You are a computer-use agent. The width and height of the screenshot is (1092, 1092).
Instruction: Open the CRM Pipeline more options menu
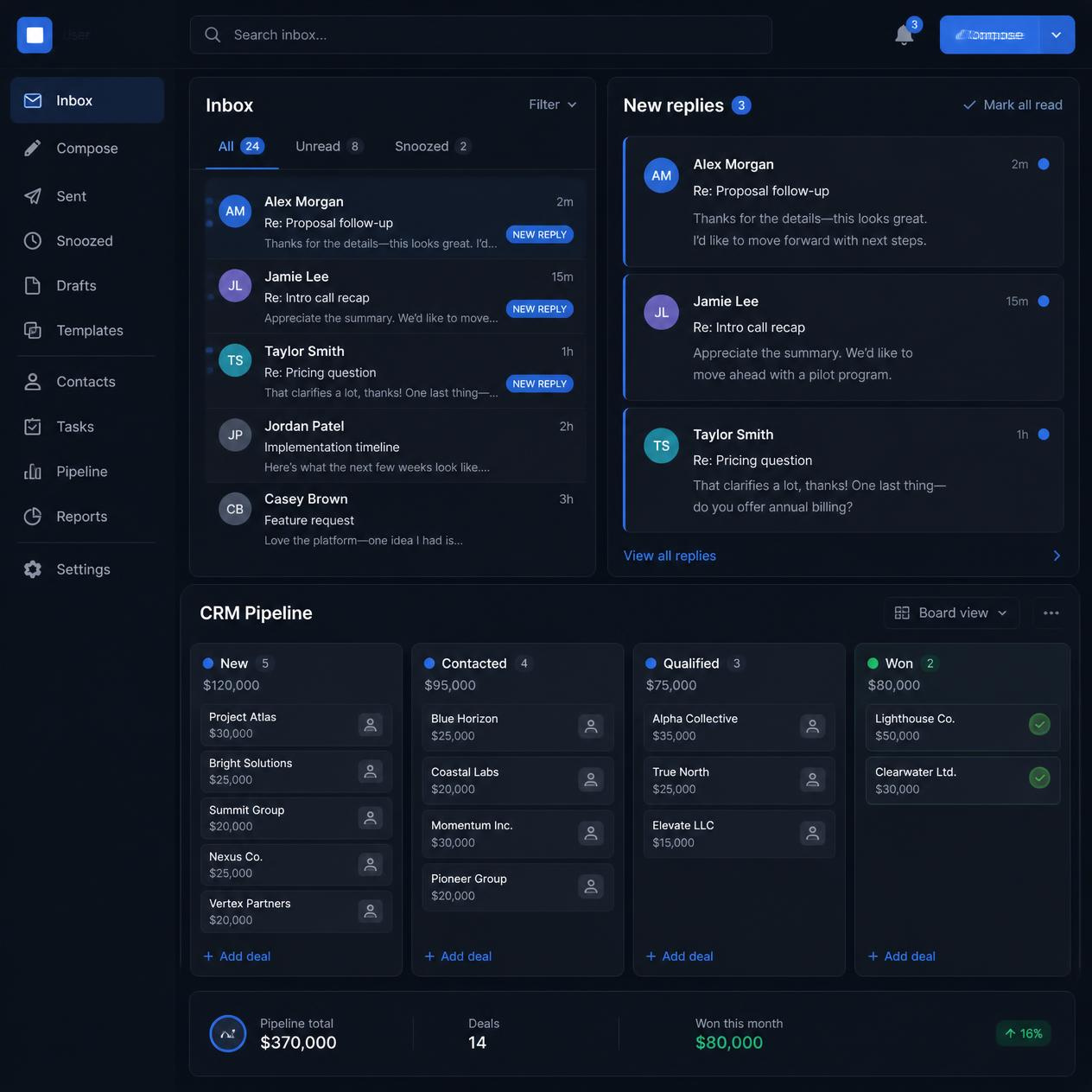[1051, 613]
